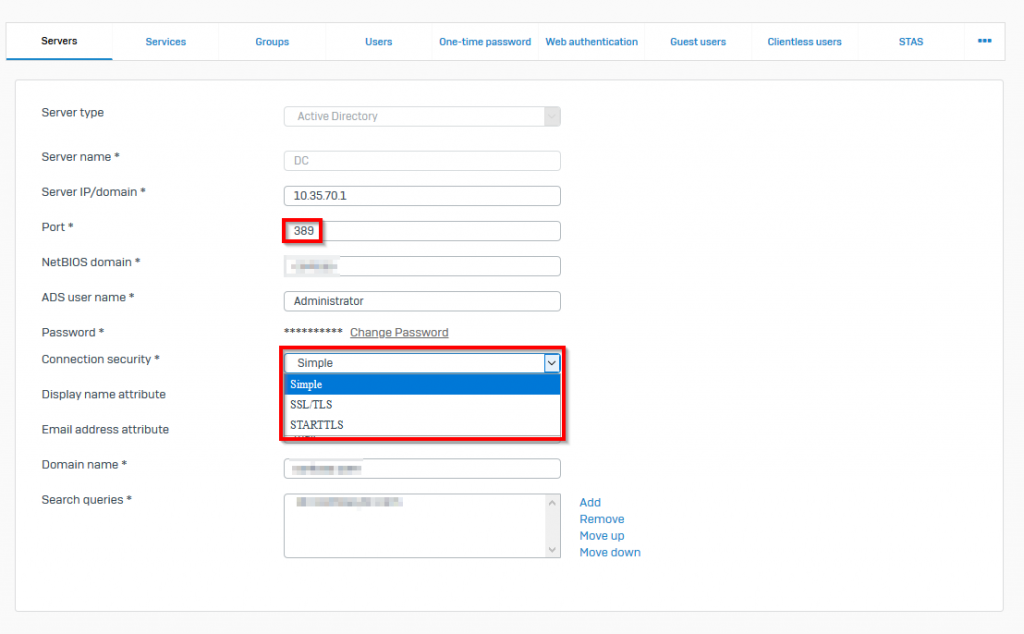Select SSL/TLS connection security option
Screen dimensions: 1024x634
tap(422, 405)
